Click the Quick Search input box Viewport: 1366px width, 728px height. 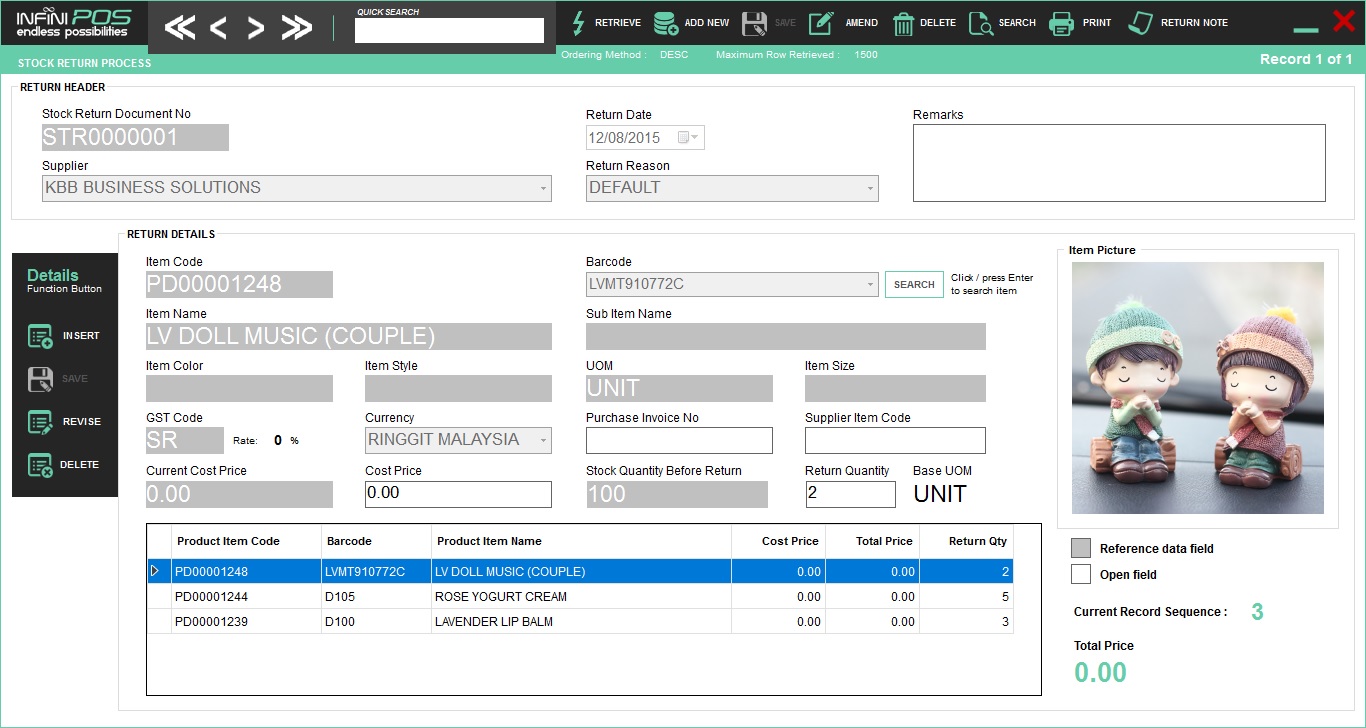(x=449, y=31)
